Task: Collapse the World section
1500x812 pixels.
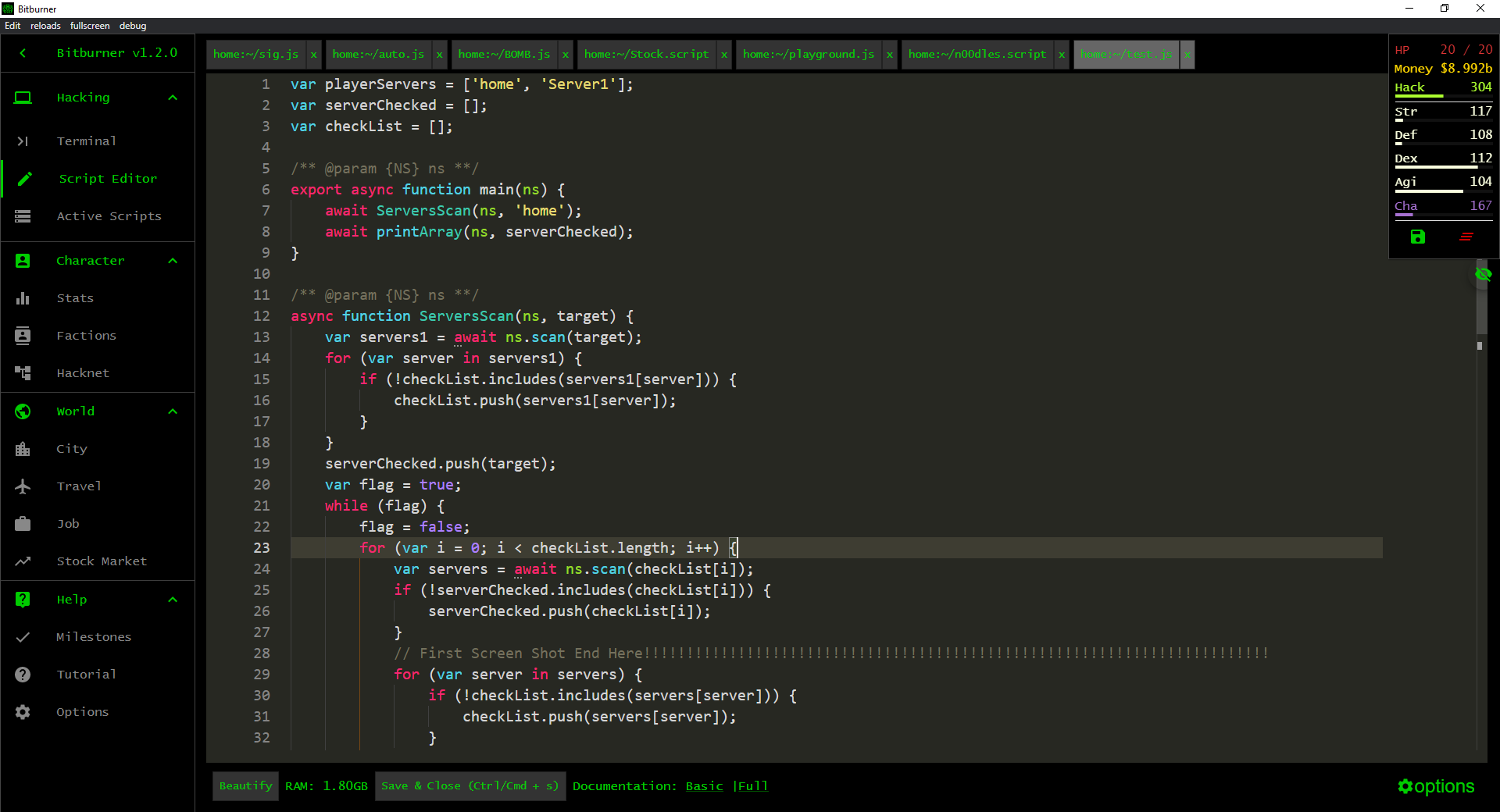Action: (x=173, y=411)
